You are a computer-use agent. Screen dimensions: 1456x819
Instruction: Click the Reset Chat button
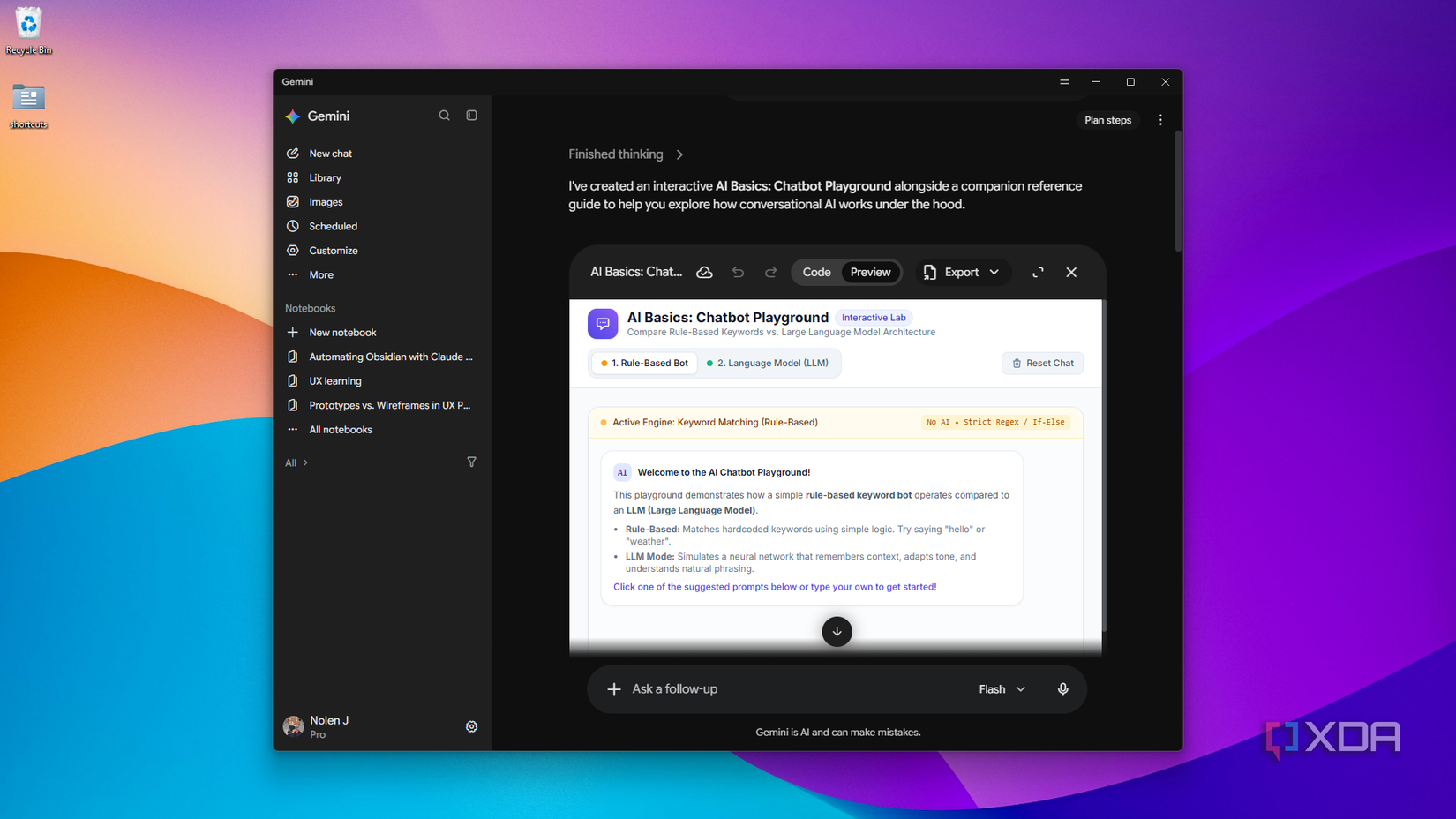pos(1042,363)
